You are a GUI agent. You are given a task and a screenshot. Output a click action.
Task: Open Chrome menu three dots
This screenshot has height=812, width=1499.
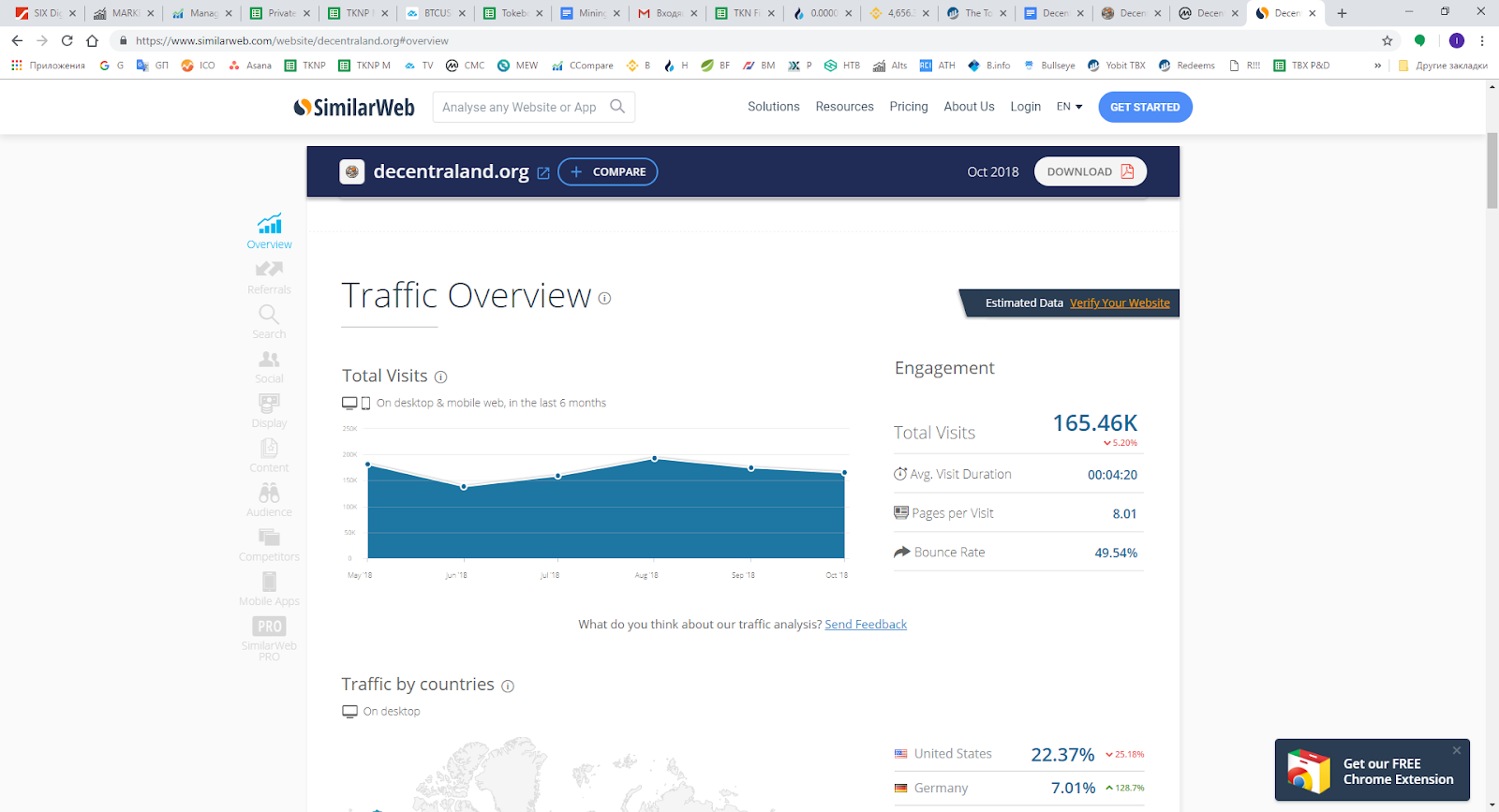1482,40
